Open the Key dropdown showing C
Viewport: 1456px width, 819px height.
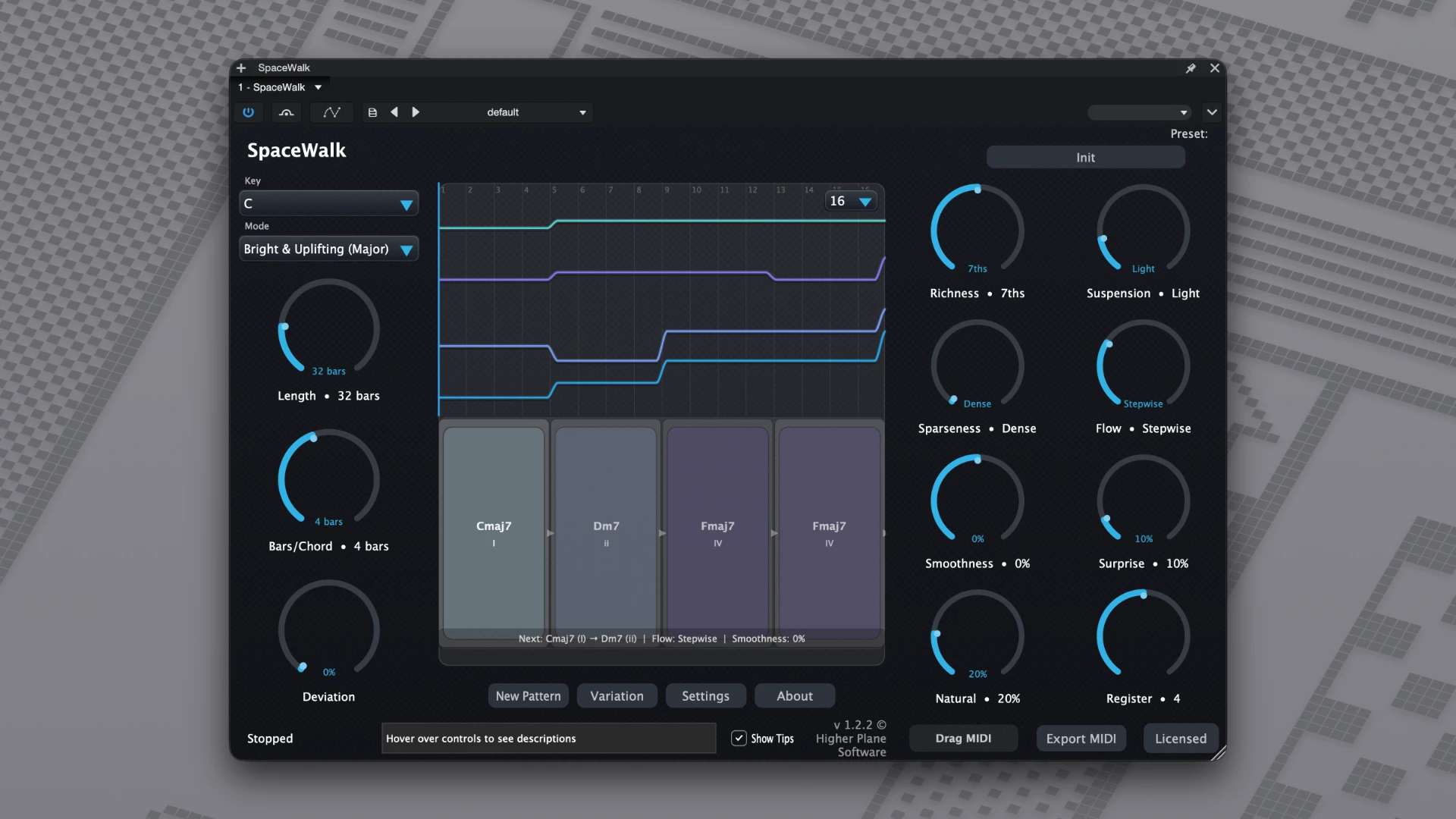pos(329,204)
